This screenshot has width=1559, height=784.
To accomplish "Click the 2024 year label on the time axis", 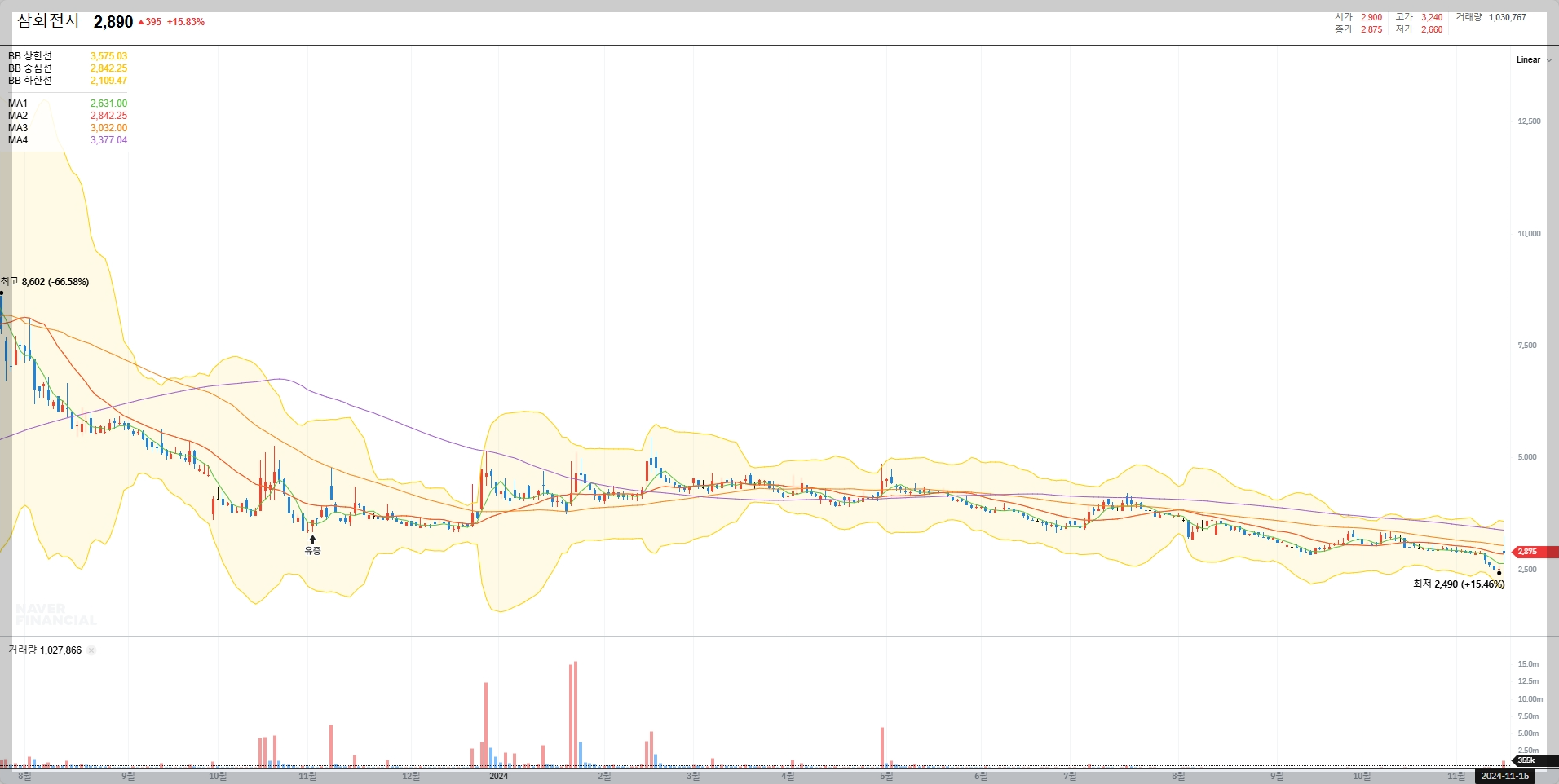I will pyautogui.click(x=498, y=776).
